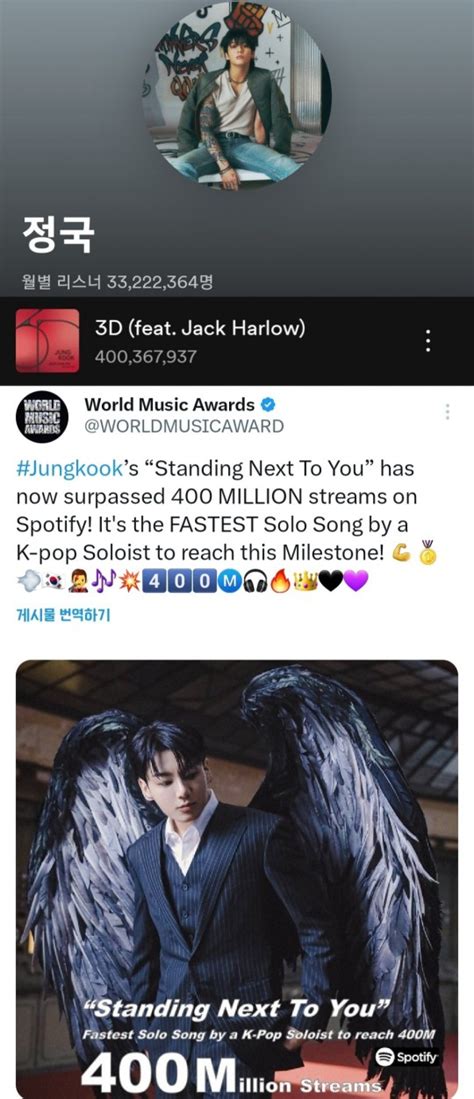Click the gold medal emoji
This screenshot has width=474, height=1099.
[429, 553]
